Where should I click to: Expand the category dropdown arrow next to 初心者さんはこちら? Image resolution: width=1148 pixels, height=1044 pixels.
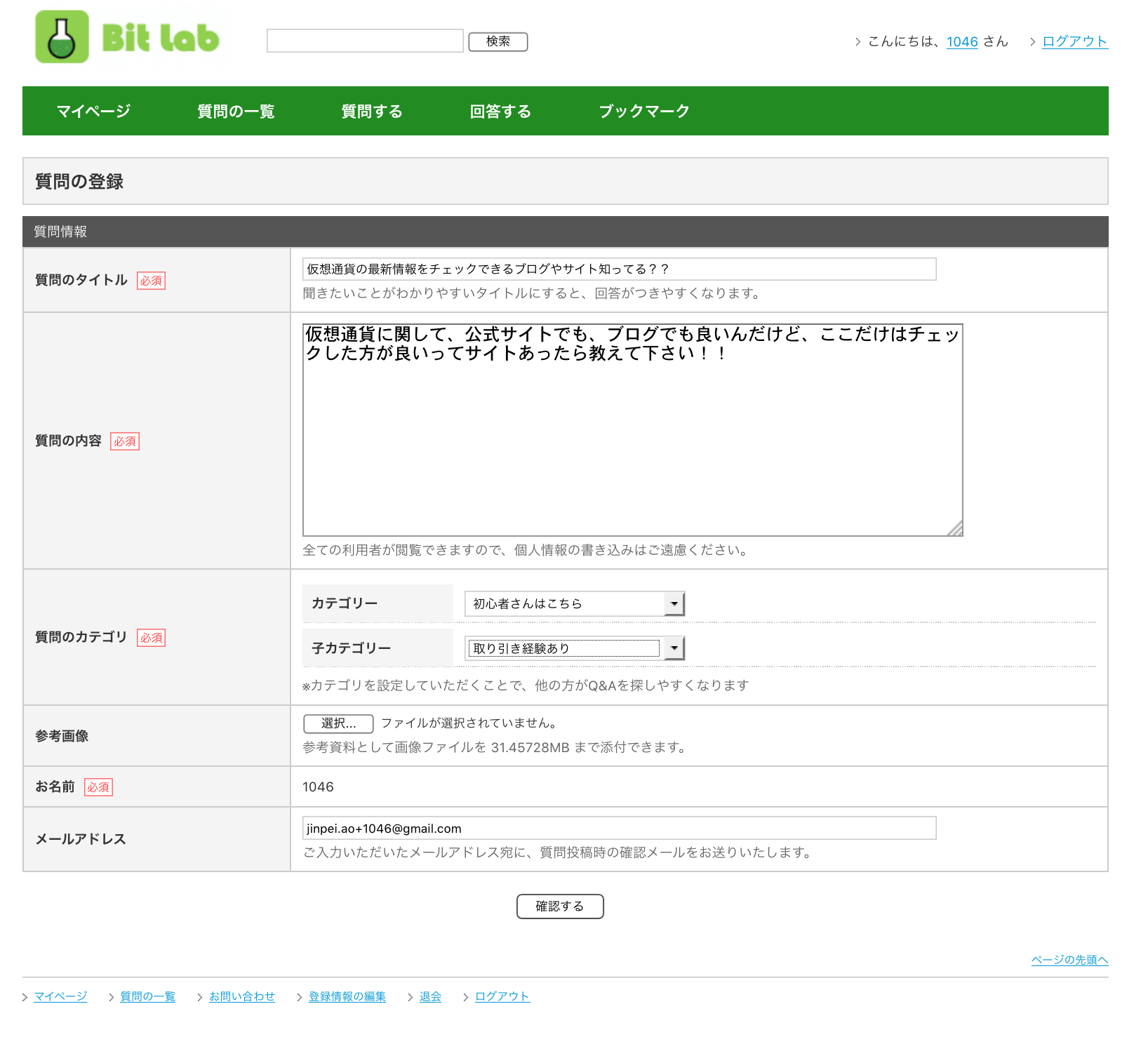[673, 603]
